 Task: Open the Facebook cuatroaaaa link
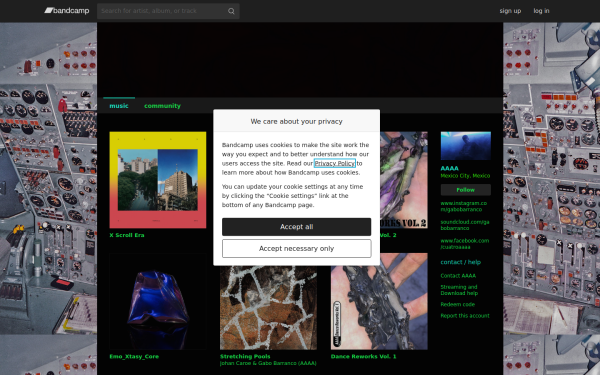point(465,244)
